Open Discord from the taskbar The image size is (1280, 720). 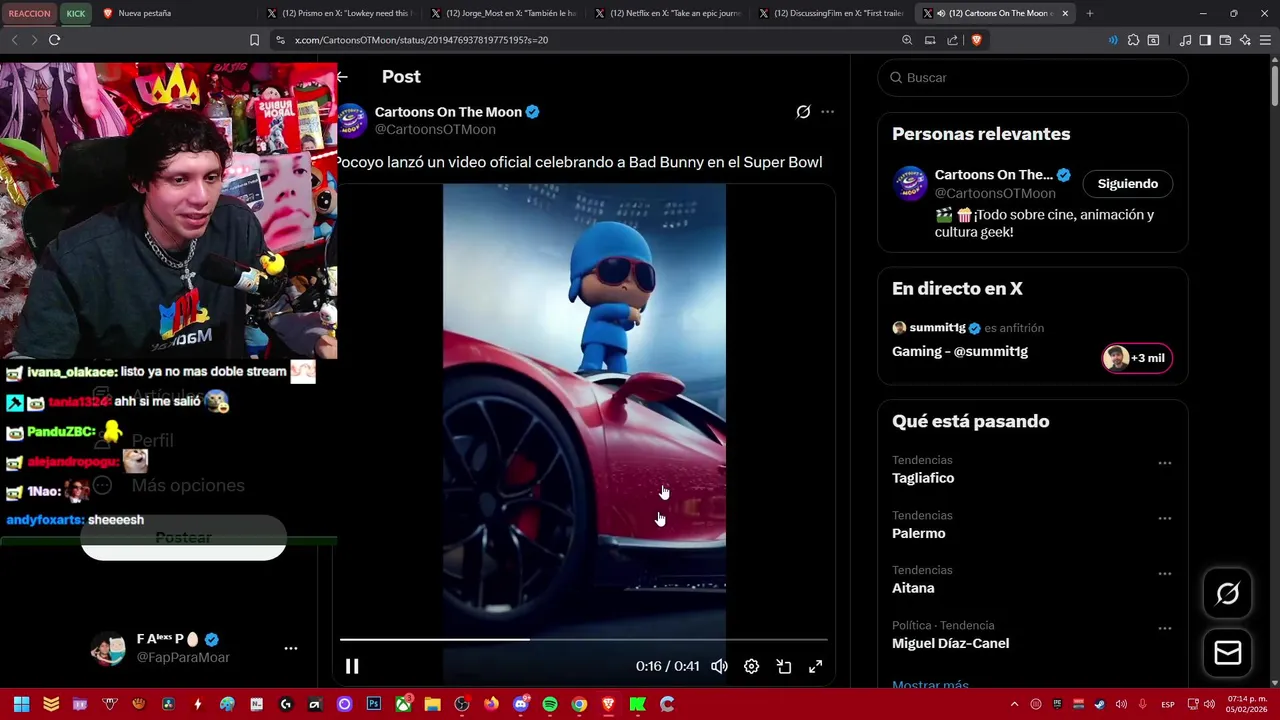pyautogui.click(x=520, y=704)
